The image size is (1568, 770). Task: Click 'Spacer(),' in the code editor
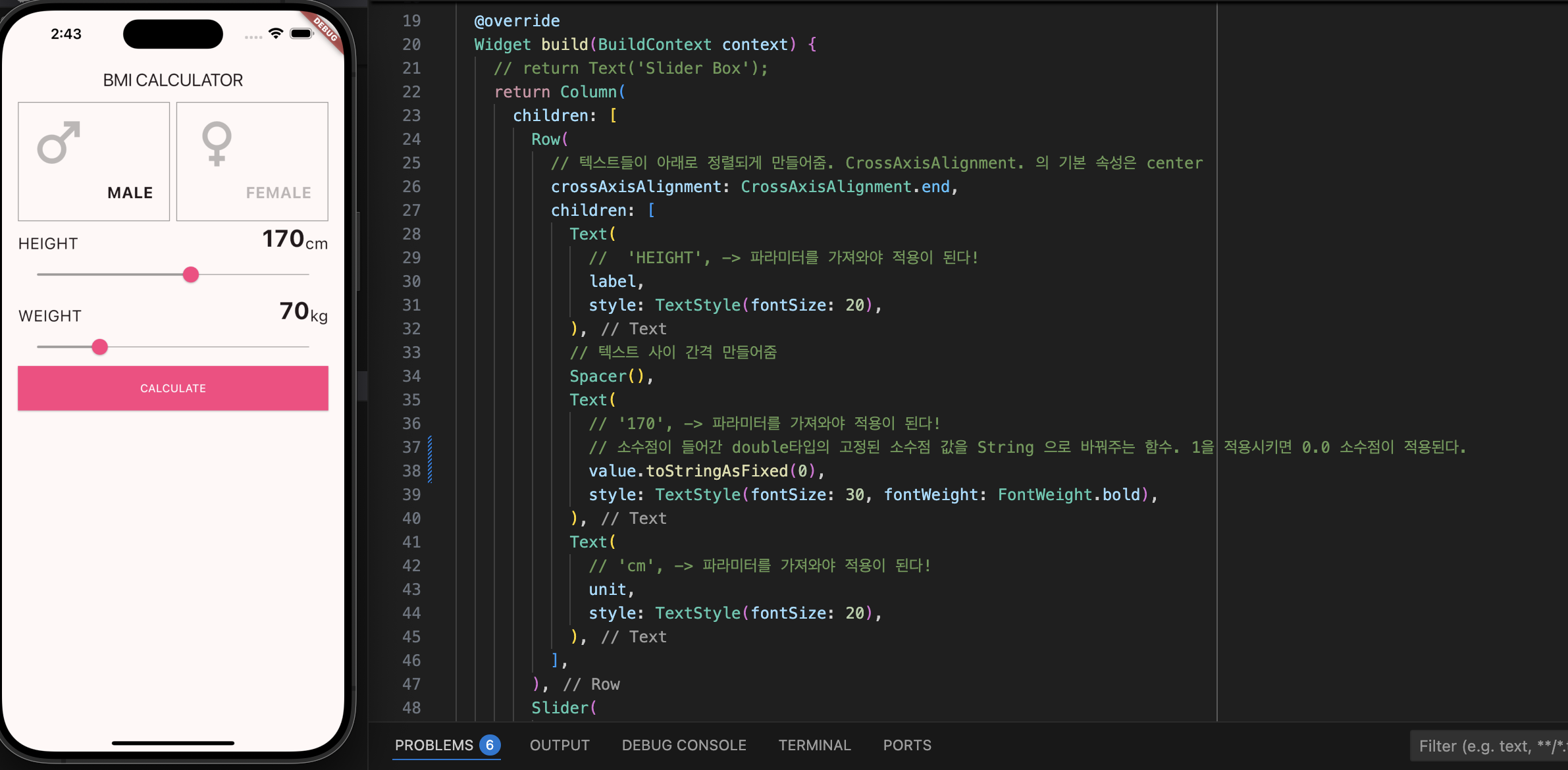coord(612,376)
